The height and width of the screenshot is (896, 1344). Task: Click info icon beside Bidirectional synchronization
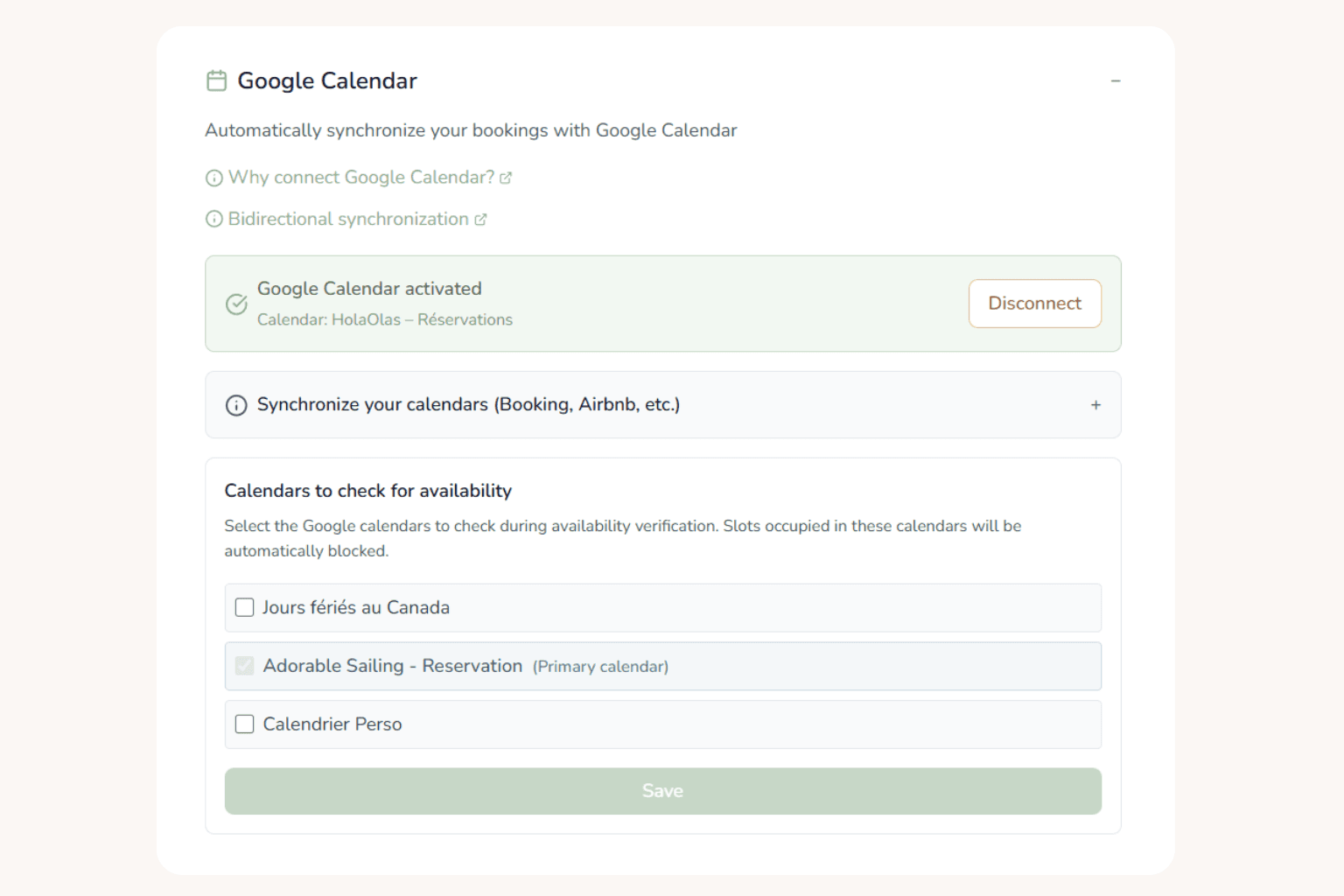[214, 220]
